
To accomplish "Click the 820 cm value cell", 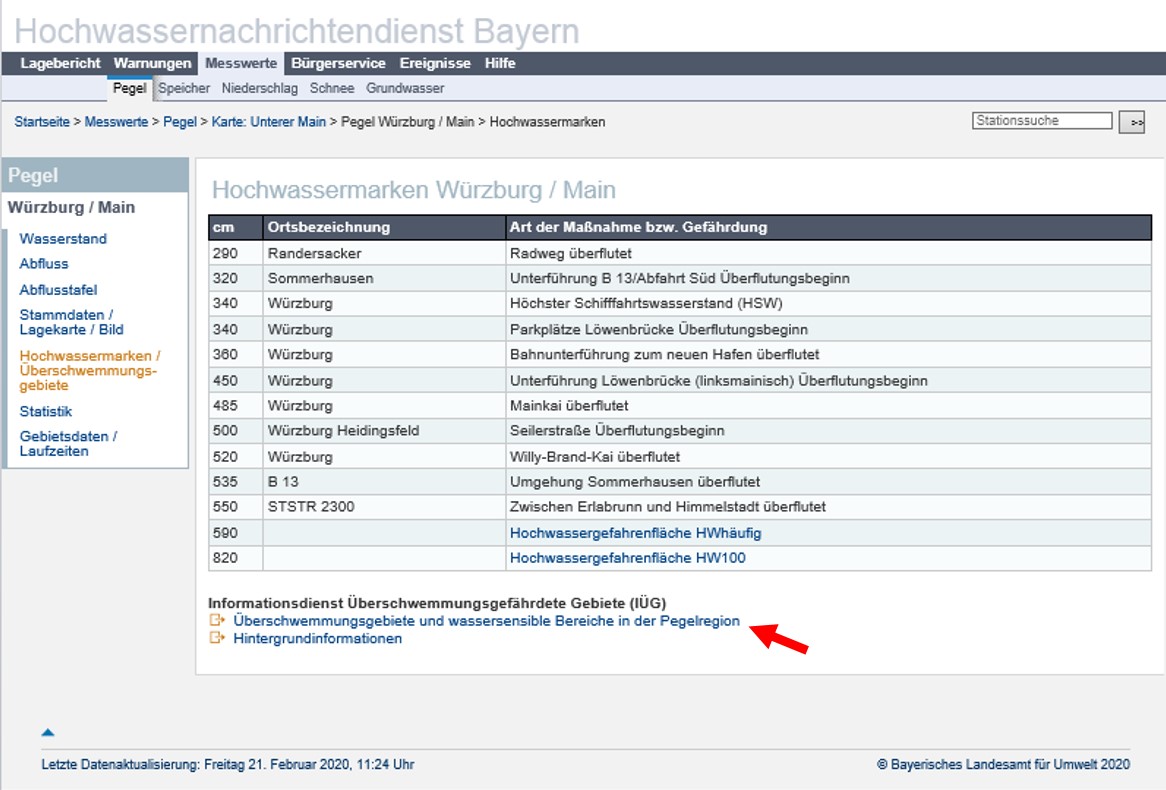I will tap(236, 558).
